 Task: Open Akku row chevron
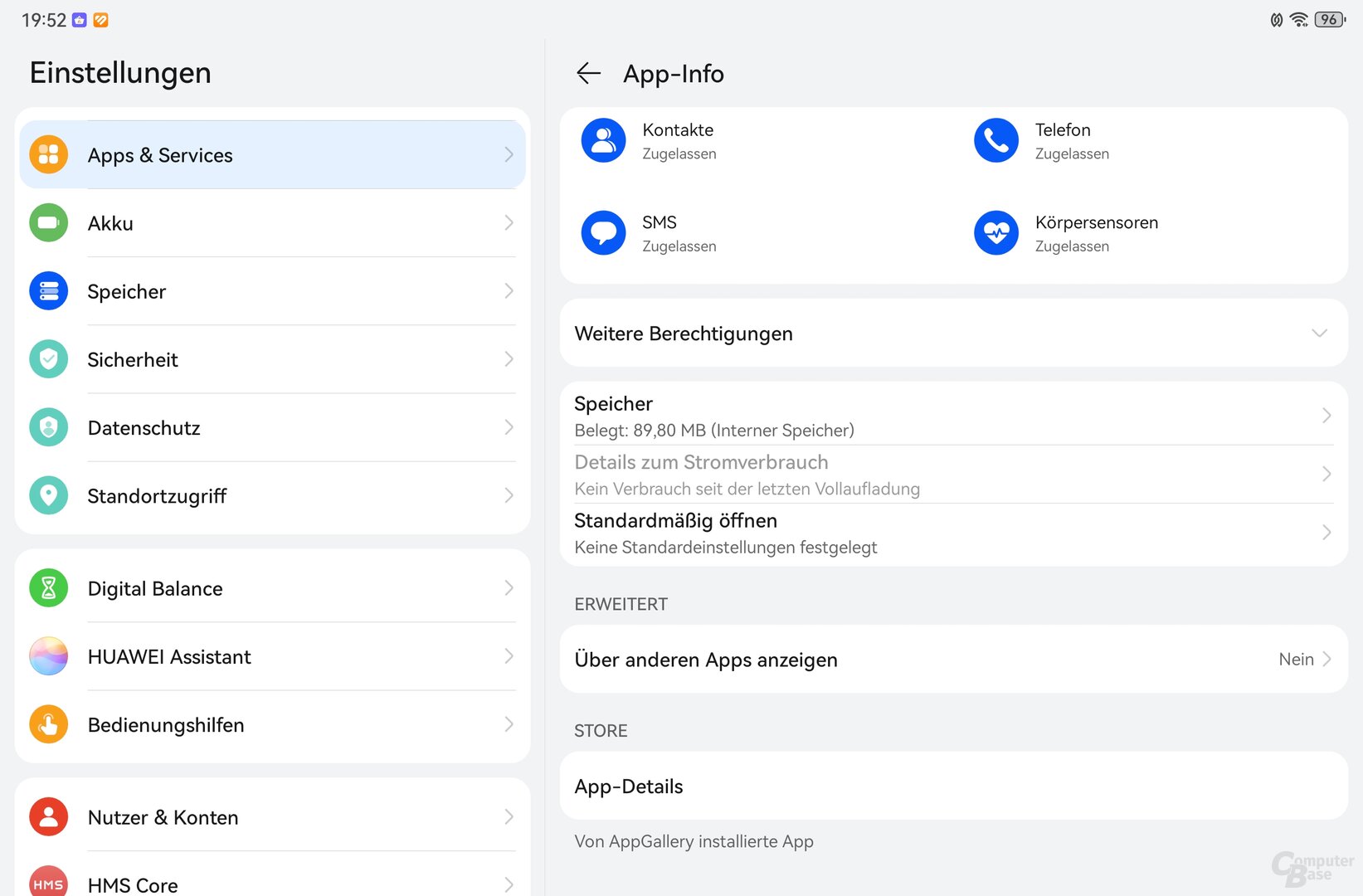(x=509, y=223)
